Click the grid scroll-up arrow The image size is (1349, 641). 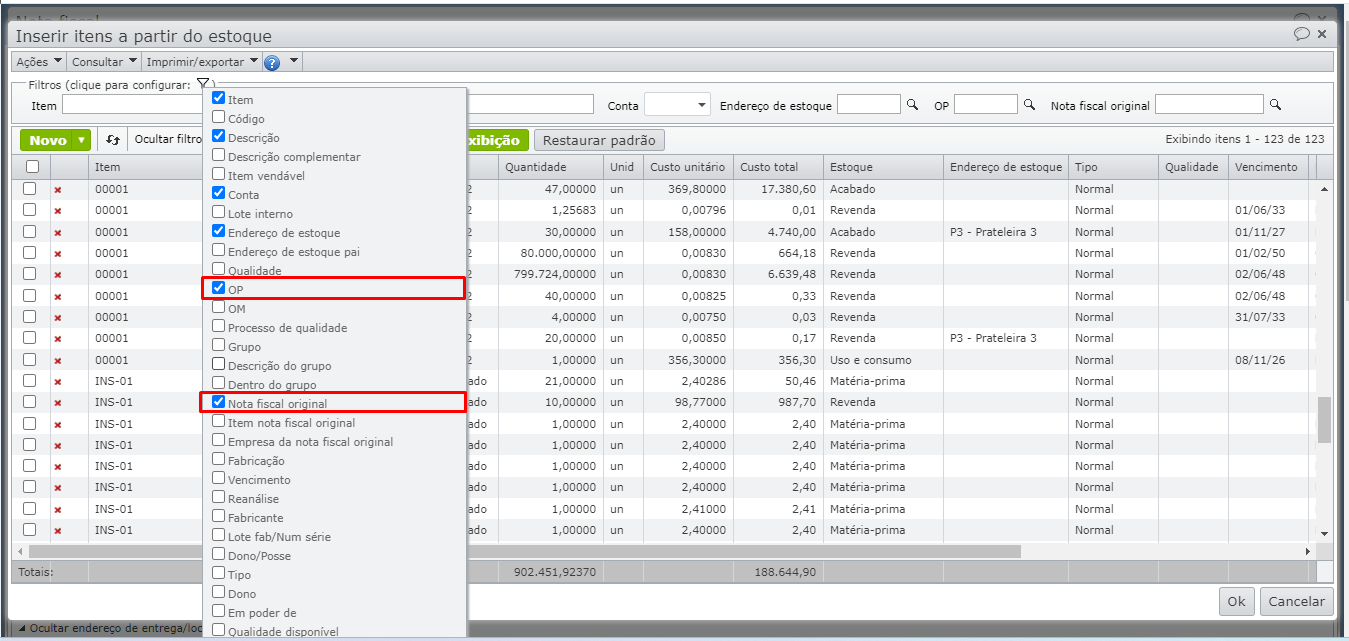tap(1325, 189)
